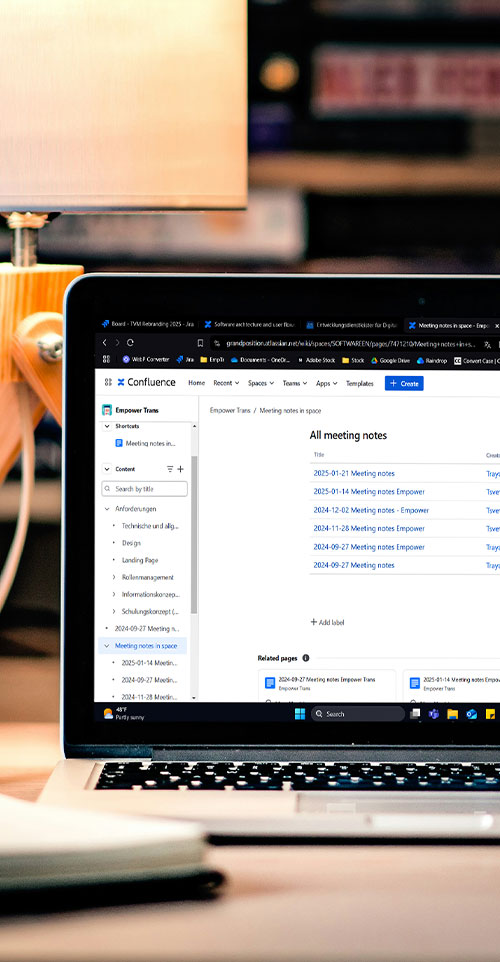Viewport: 500px width, 962px height.
Task: Open the Adobe Stock bookmark
Action: pyautogui.click(x=317, y=360)
